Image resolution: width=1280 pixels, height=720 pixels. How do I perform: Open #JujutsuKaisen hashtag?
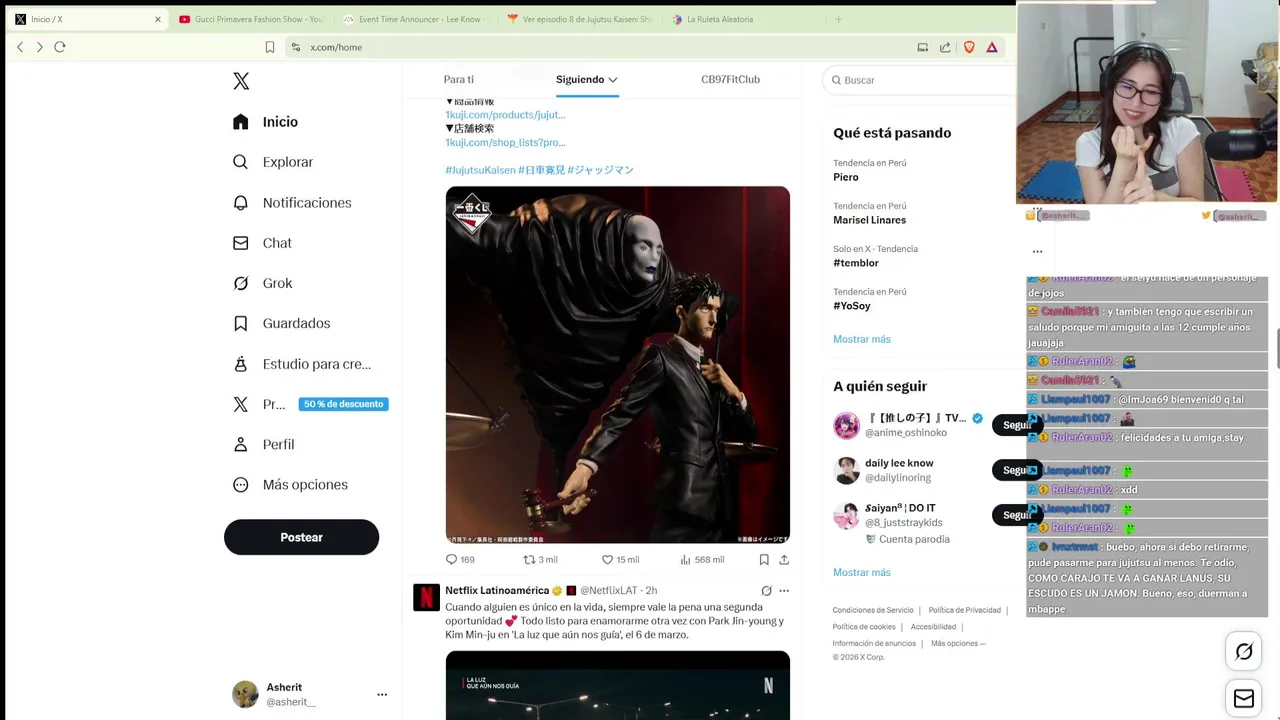pos(480,170)
